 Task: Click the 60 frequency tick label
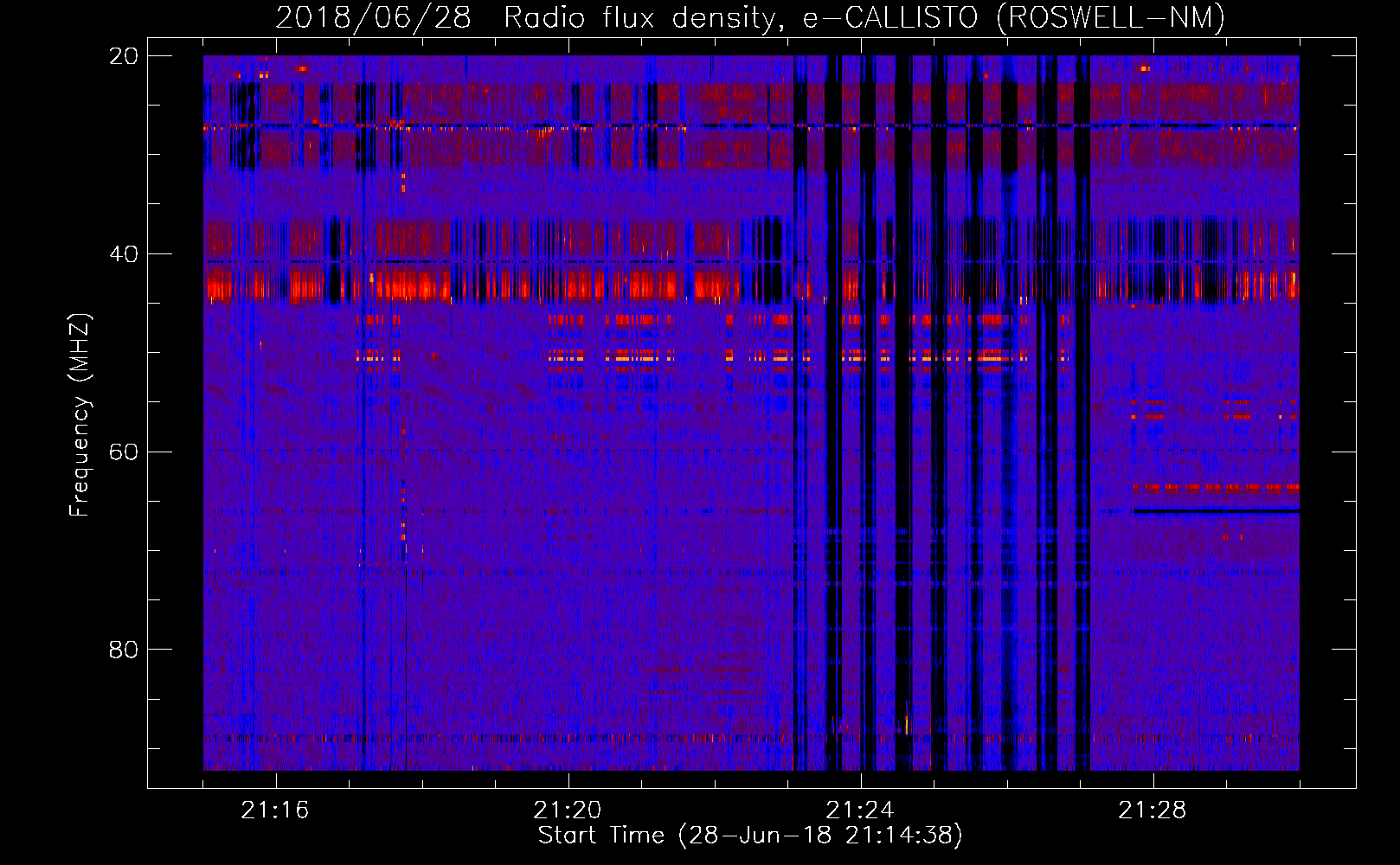[x=124, y=452]
